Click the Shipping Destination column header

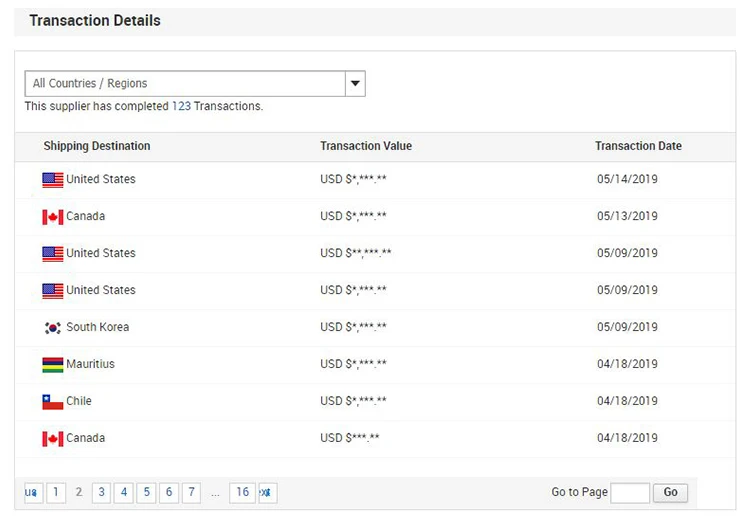pos(97,146)
